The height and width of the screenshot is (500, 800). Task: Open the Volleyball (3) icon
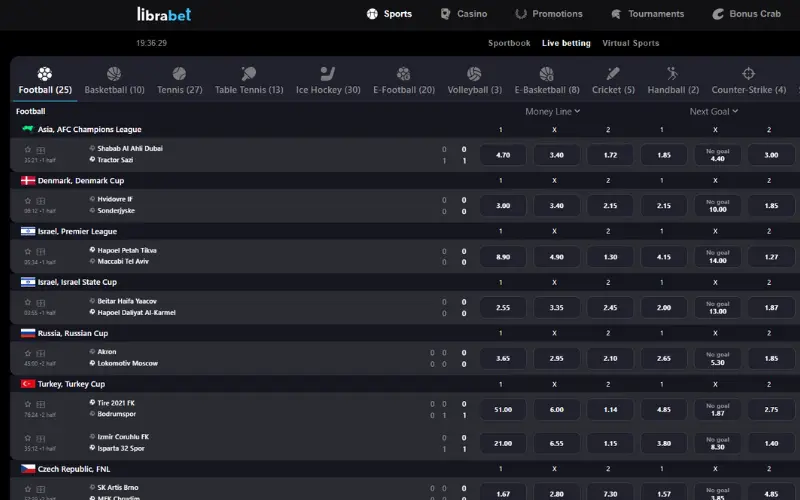pyautogui.click(x=474, y=74)
